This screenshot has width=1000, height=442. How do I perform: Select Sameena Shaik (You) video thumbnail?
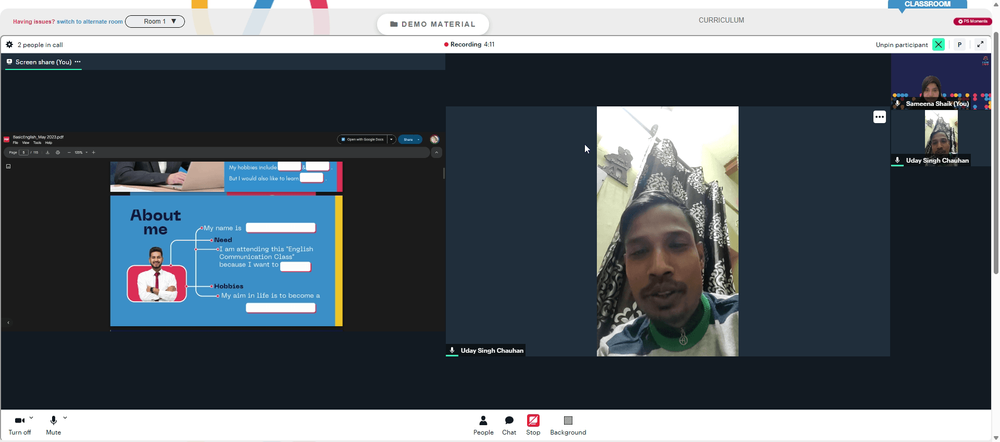pos(941,82)
